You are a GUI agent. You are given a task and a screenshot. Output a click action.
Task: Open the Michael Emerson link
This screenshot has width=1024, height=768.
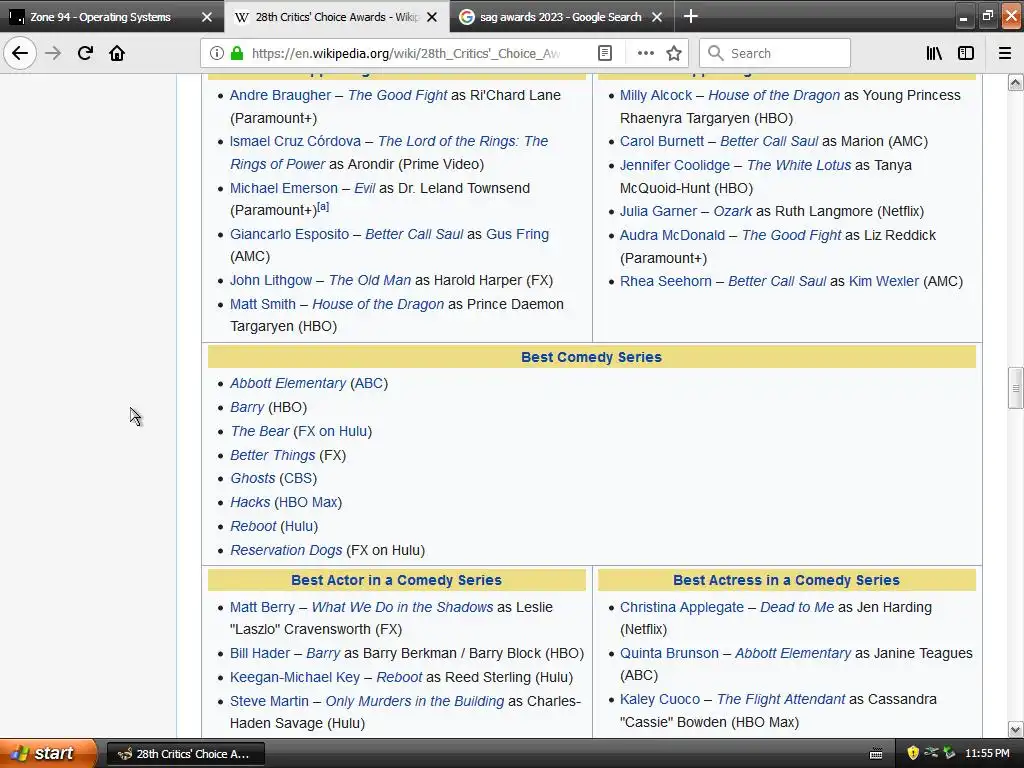pos(283,188)
